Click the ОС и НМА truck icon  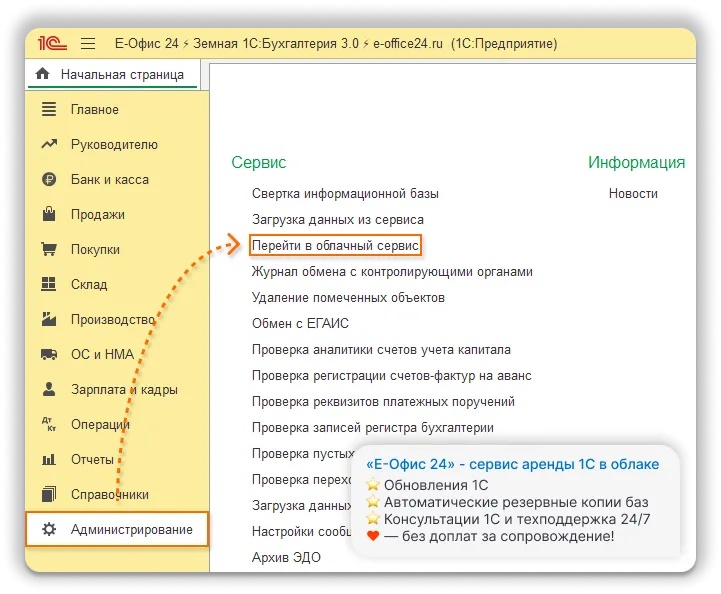(x=48, y=355)
